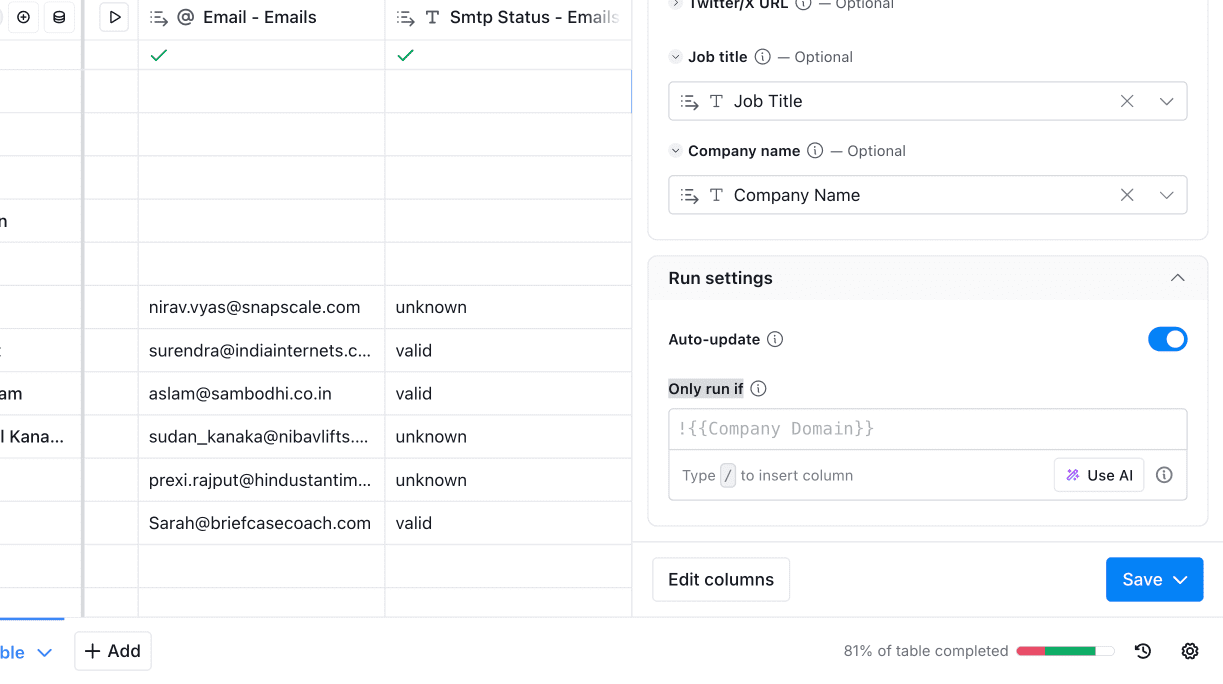Clear the Job Title field with X

pos(1127,101)
